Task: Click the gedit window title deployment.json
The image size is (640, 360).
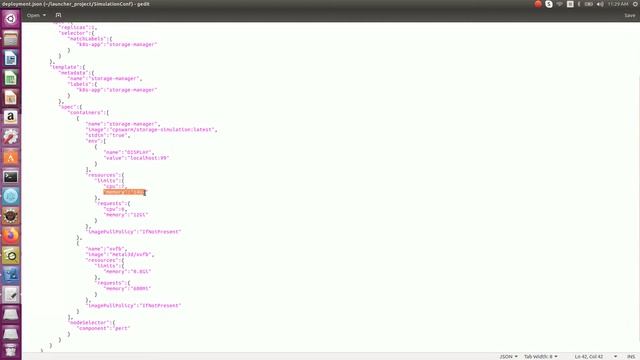Action: (76, 4)
